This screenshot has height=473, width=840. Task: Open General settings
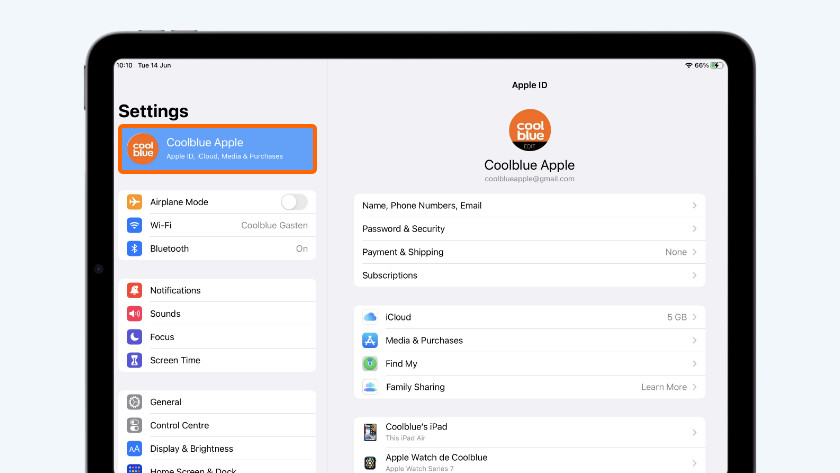(217, 402)
